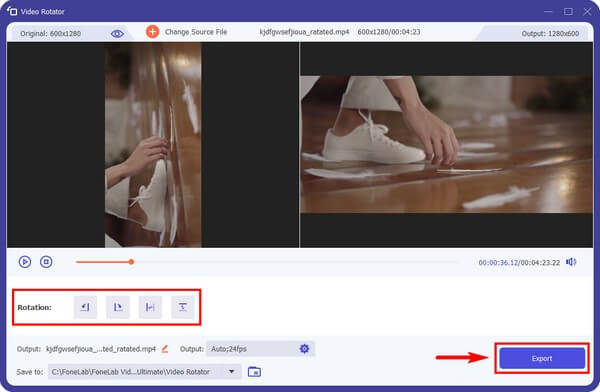
Task: Click the original video preview pane
Action: (153, 145)
